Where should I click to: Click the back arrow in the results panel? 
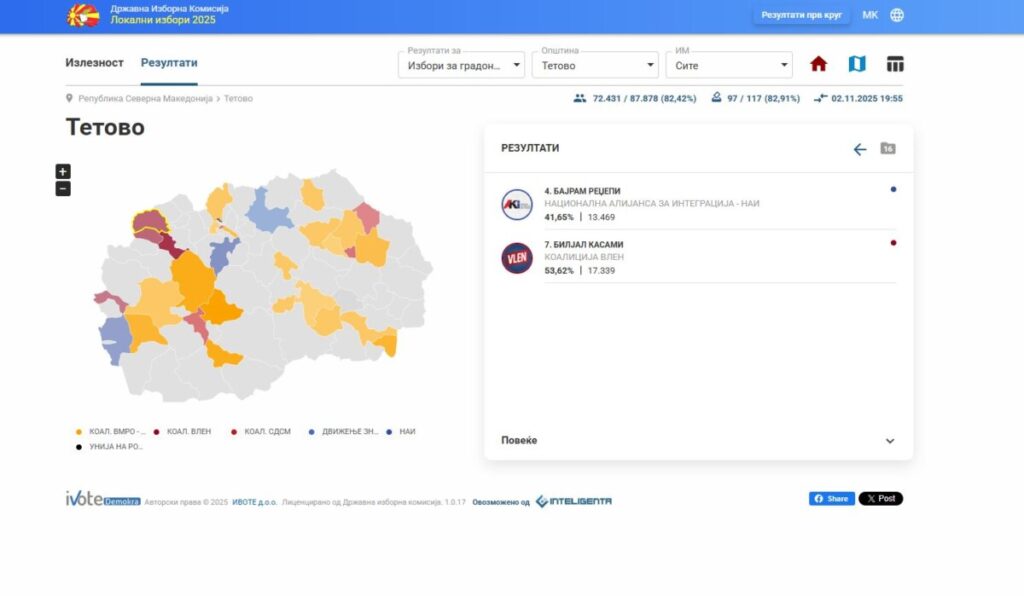click(x=859, y=149)
